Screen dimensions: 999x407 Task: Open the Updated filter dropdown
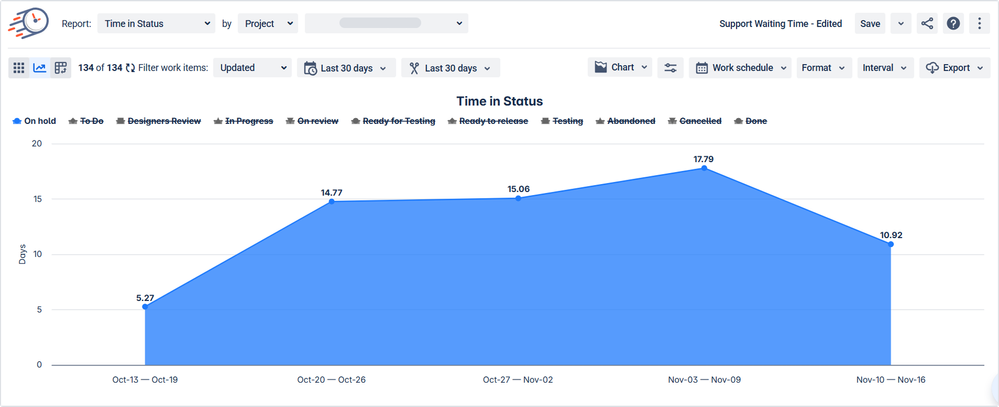click(252, 68)
